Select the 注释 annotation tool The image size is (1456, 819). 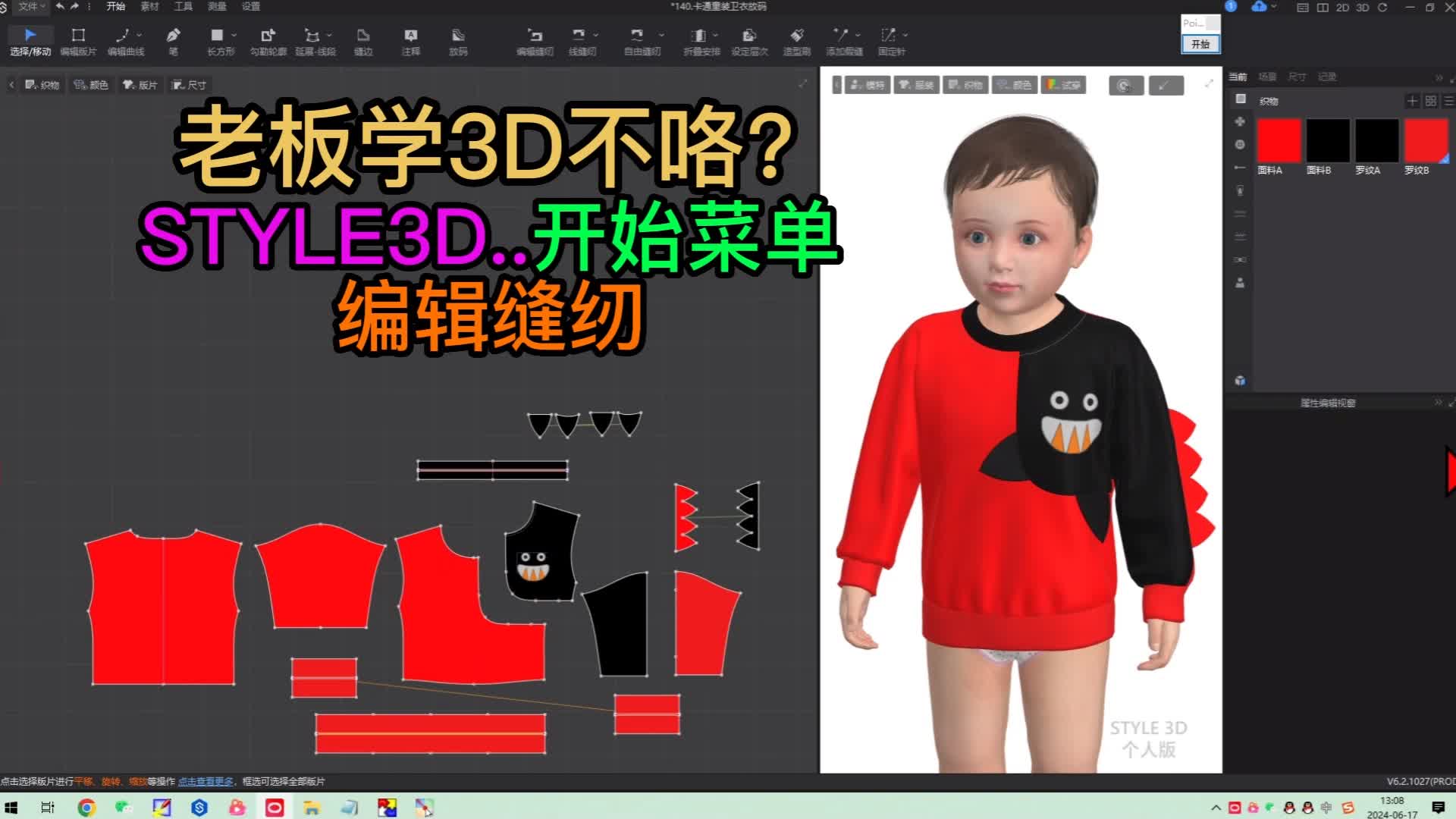point(410,42)
